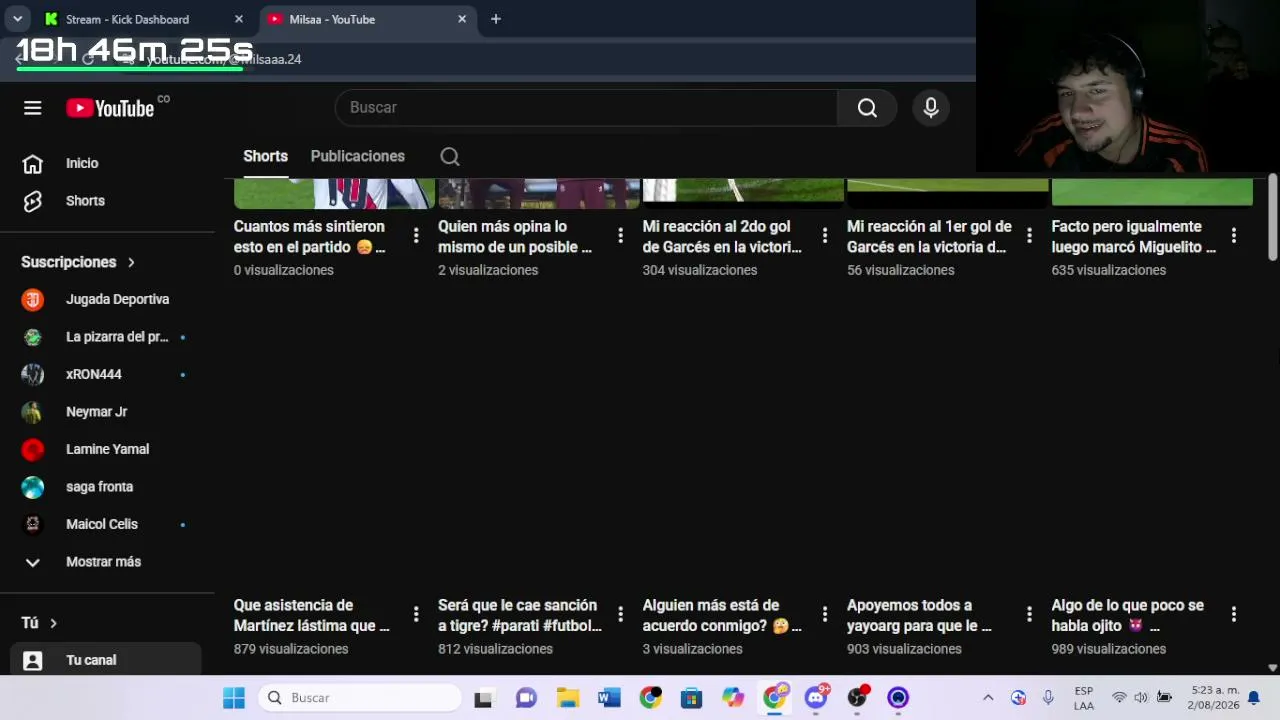Screen dimensions: 1280x720
Task: Open xRON444 channel avatar
Action: (33, 374)
